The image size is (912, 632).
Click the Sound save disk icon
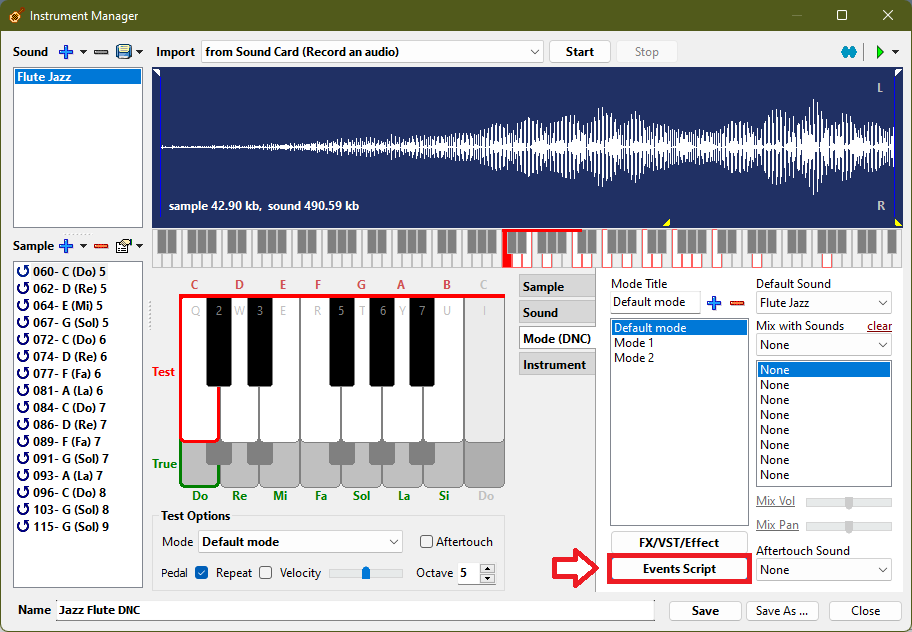pyautogui.click(x=123, y=52)
